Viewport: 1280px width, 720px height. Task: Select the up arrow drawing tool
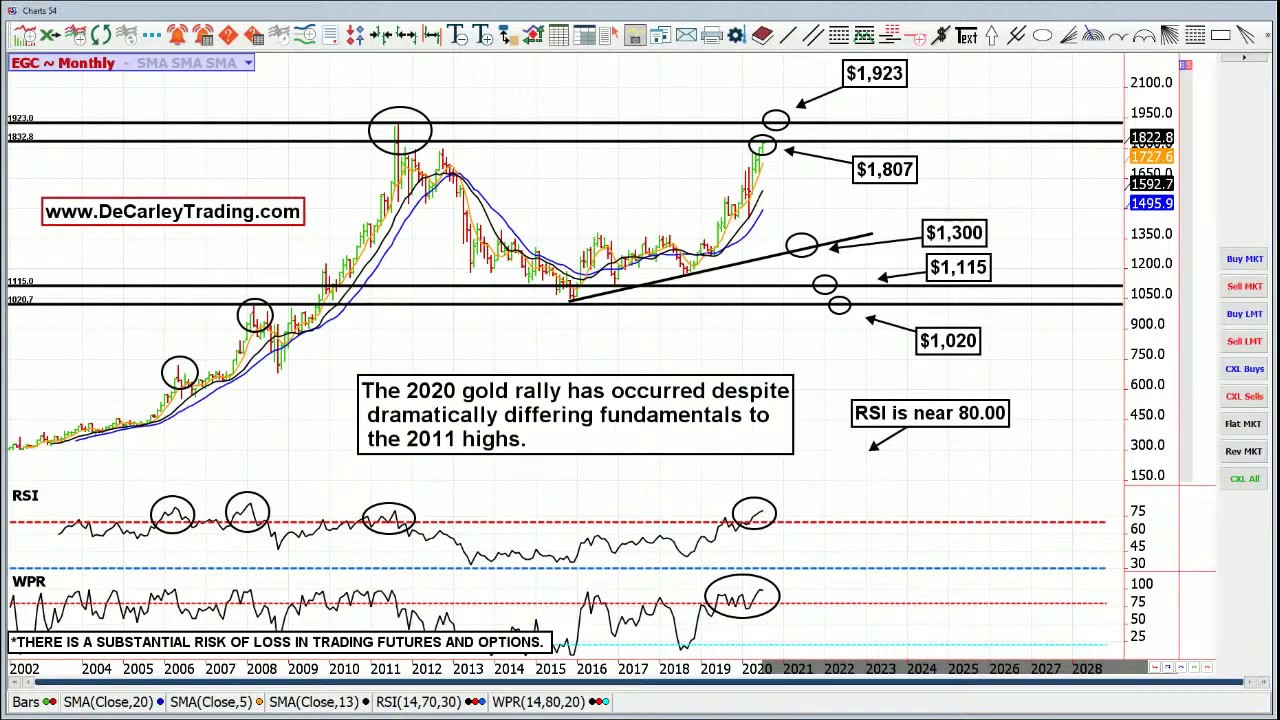991,36
